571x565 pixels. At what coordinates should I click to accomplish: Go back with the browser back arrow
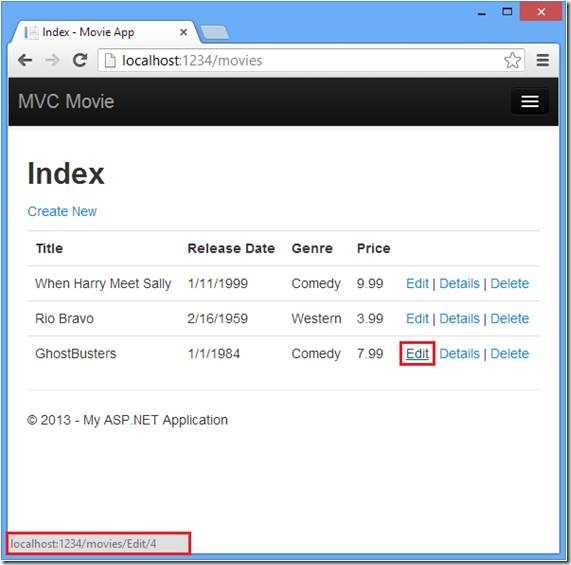[x=25, y=60]
